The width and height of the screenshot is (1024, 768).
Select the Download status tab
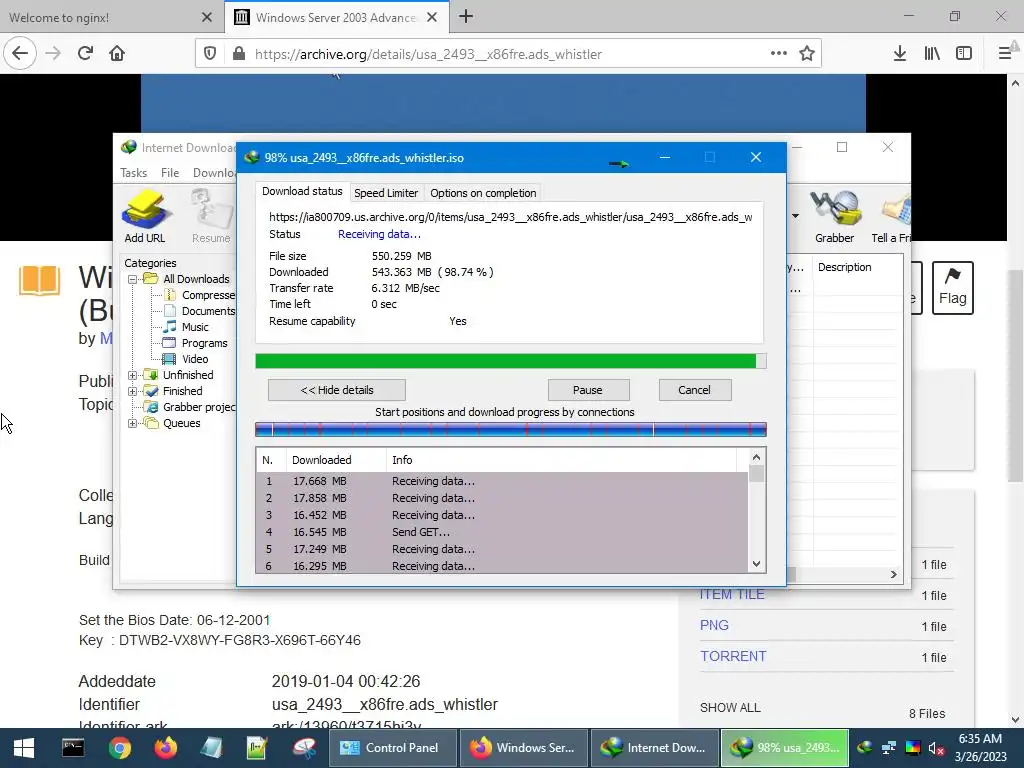[302, 191]
